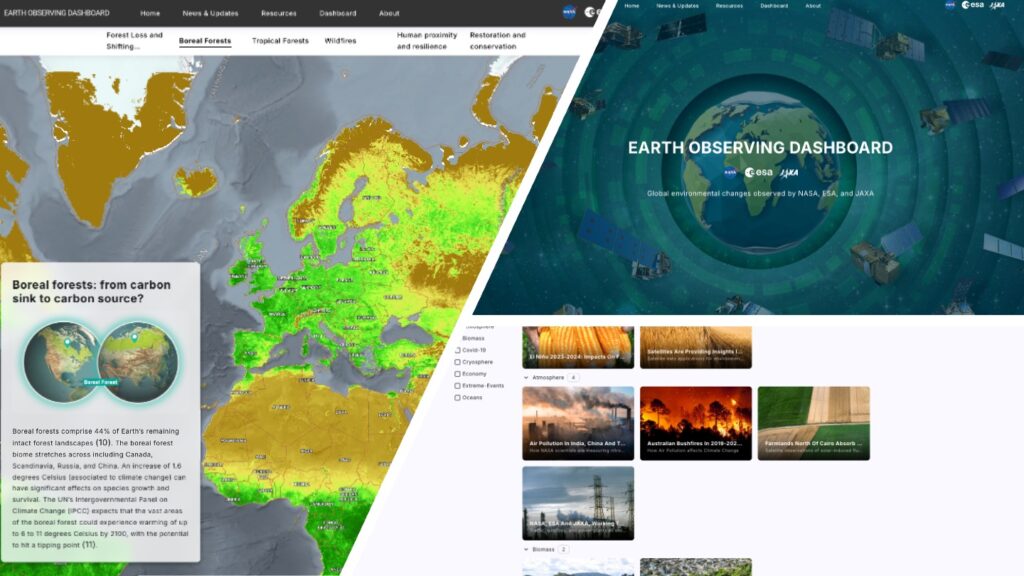The height and width of the screenshot is (576, 1024).
Task: Click the 'Biomass' filter label in the sidebar
Action: (x=473, y=338)
